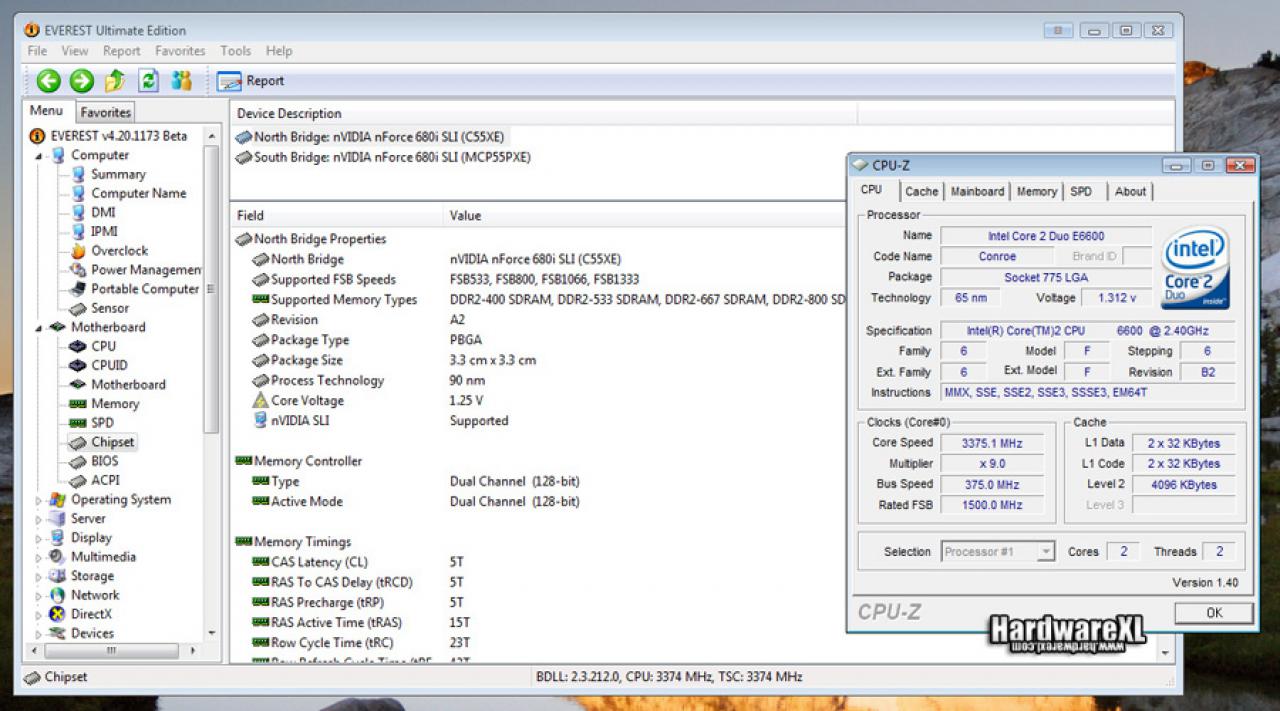Screen dimensions: 1280x711
Task: Click the OK button in CPU-Z
Action: click(x=1213, y=613)
